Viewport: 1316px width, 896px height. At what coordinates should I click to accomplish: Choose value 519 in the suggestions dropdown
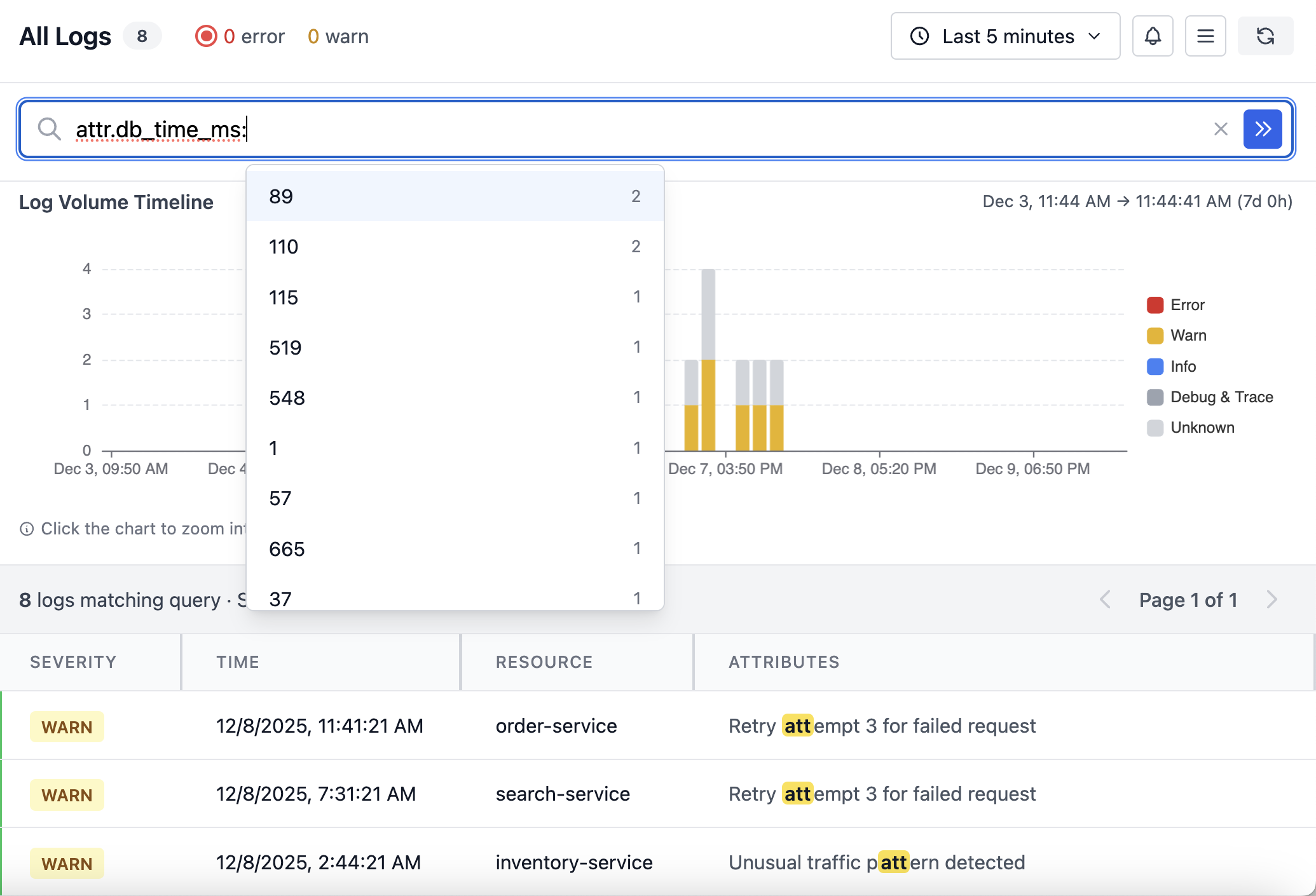[x=455, y=347]
